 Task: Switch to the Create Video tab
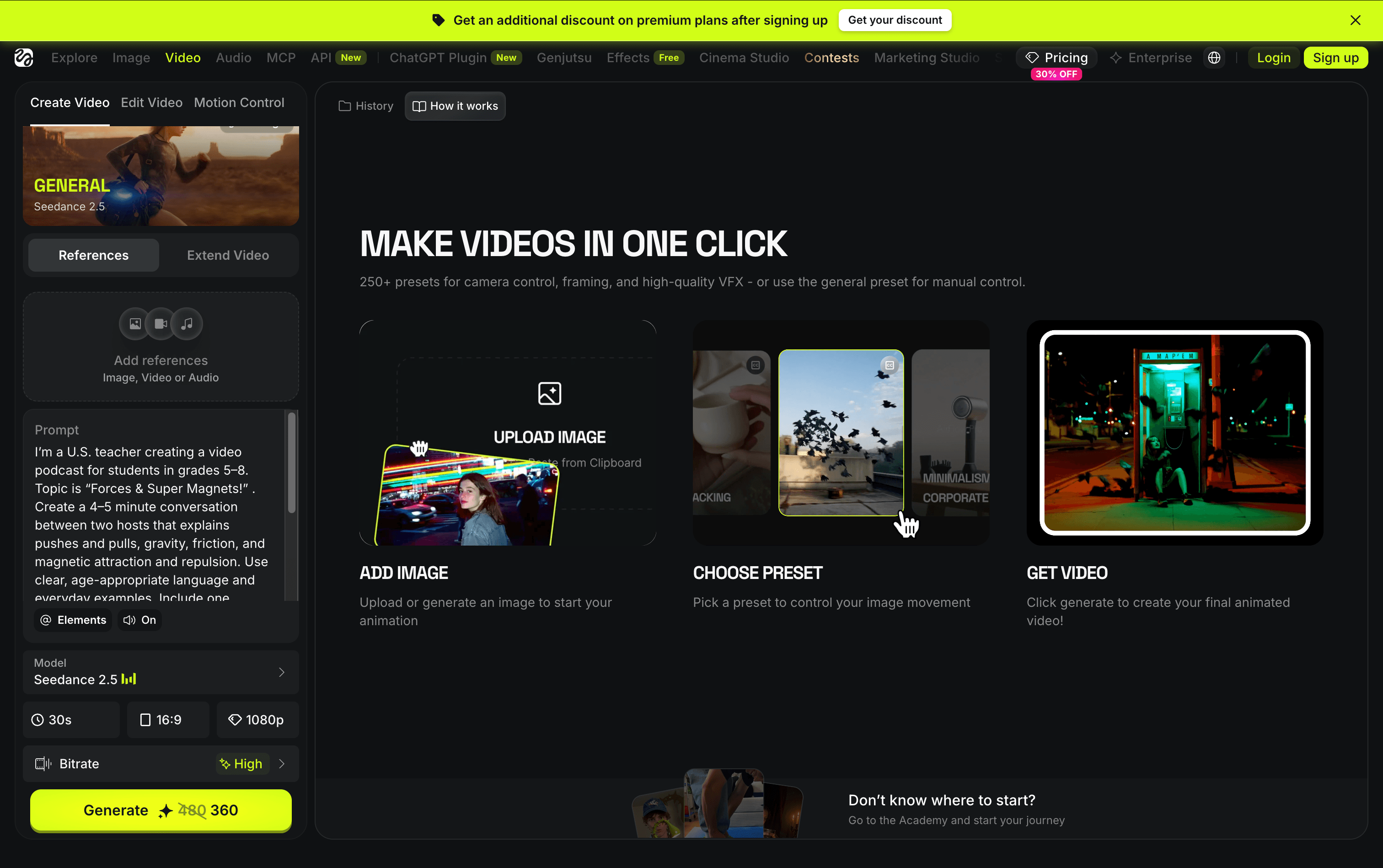tap(70, 103)
